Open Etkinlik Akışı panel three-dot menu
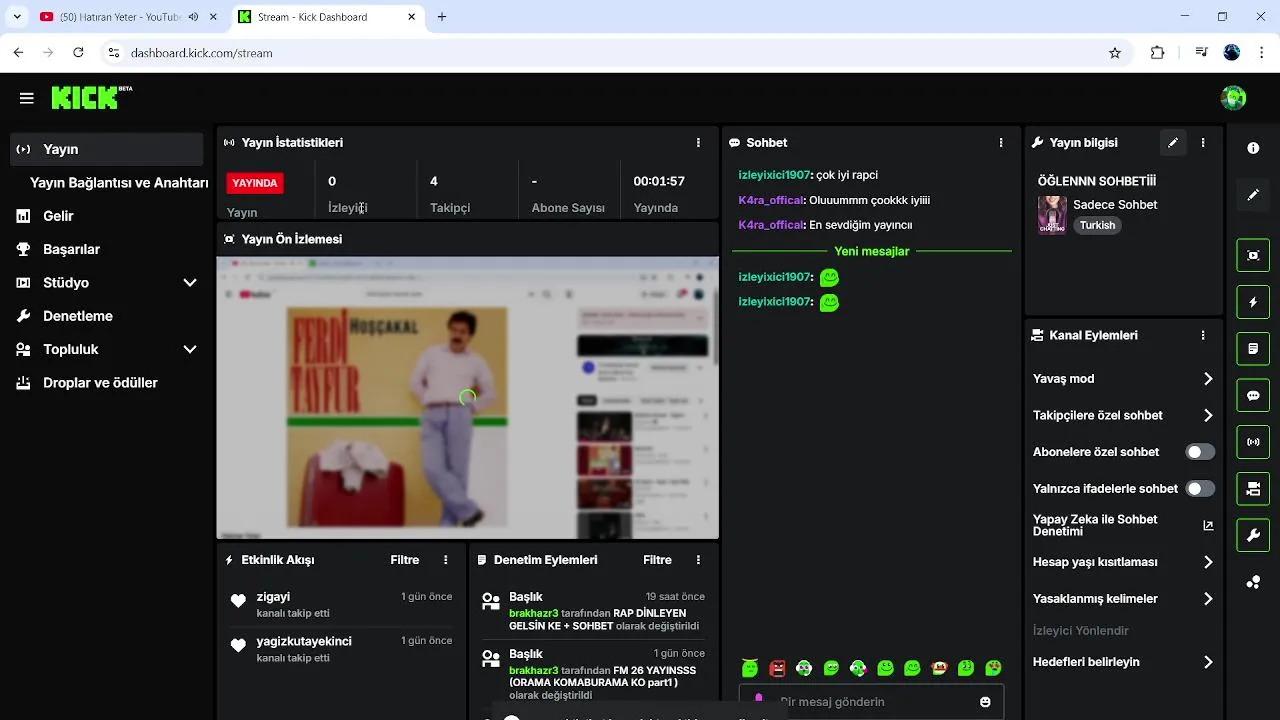1280x720 pixels. coord(446,560)
